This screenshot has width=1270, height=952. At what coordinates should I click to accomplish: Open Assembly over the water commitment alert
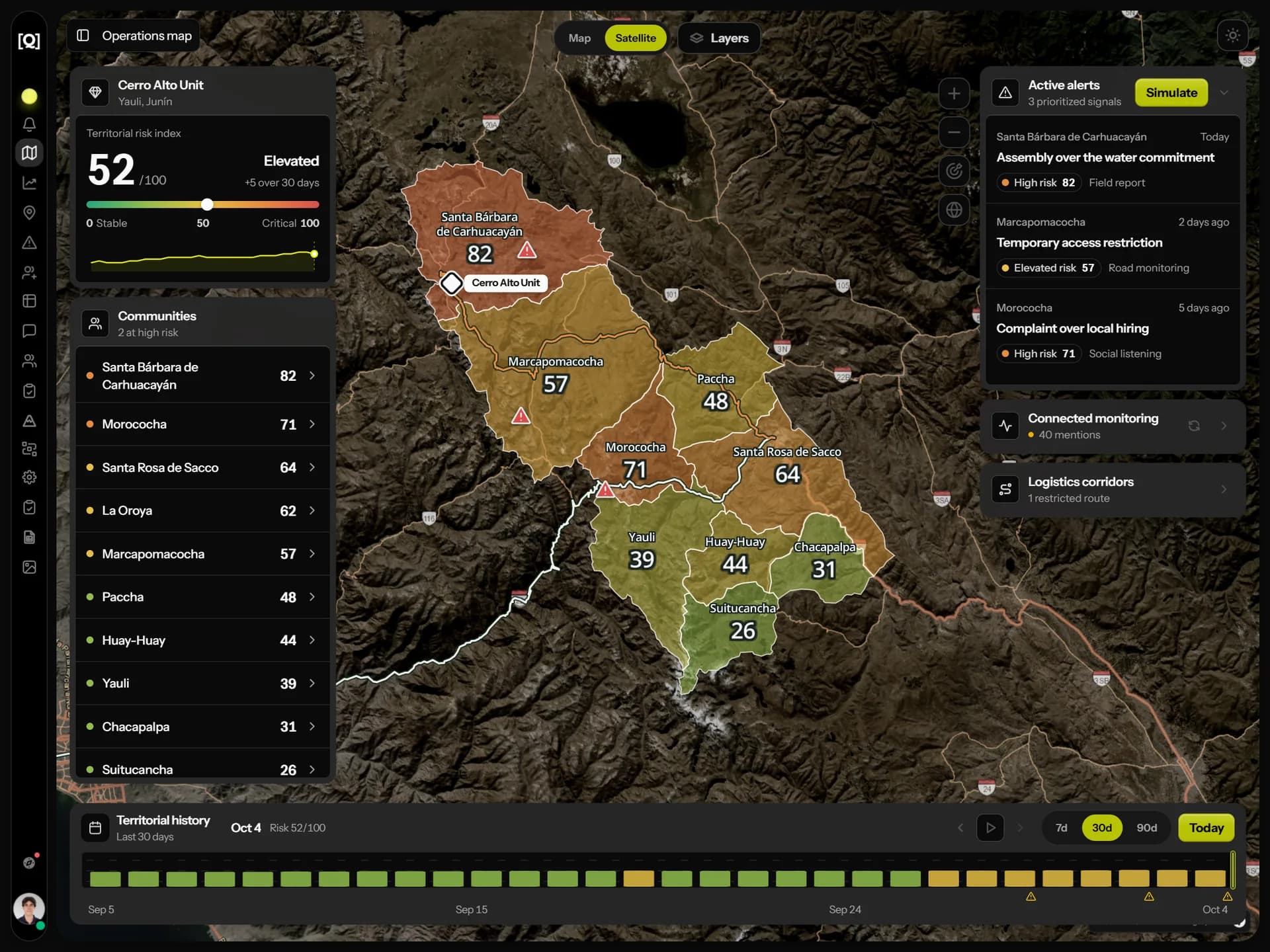pyautogui.click(x=1113, y=160)
